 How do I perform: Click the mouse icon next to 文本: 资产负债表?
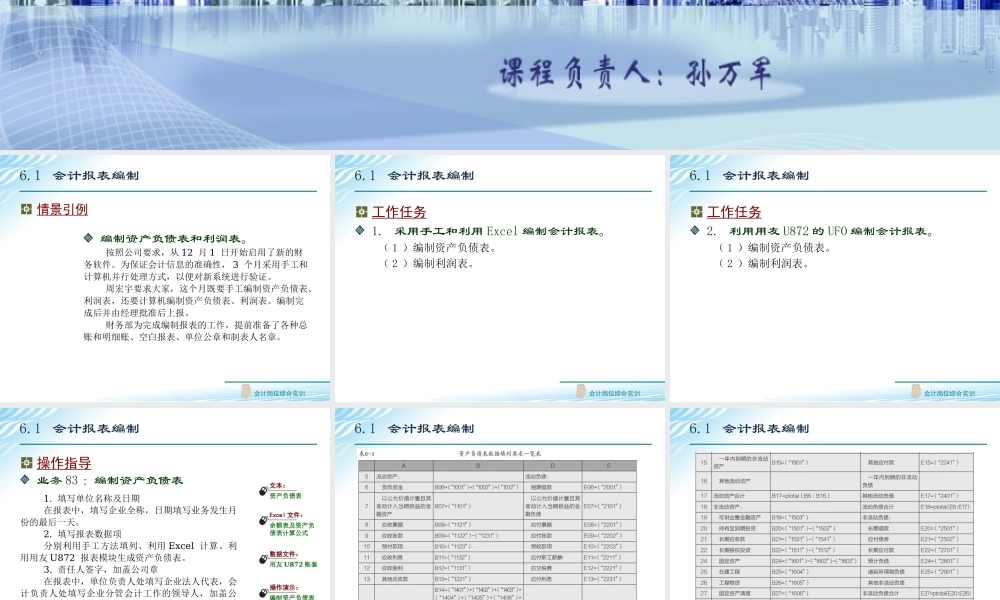263,490
